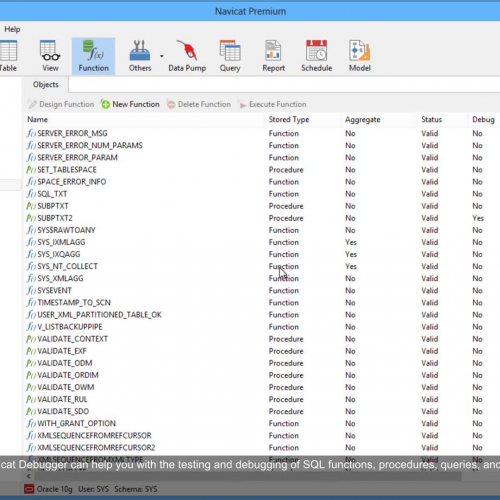
Task: Select the Function toolbar icon
Action: [93, 56]
